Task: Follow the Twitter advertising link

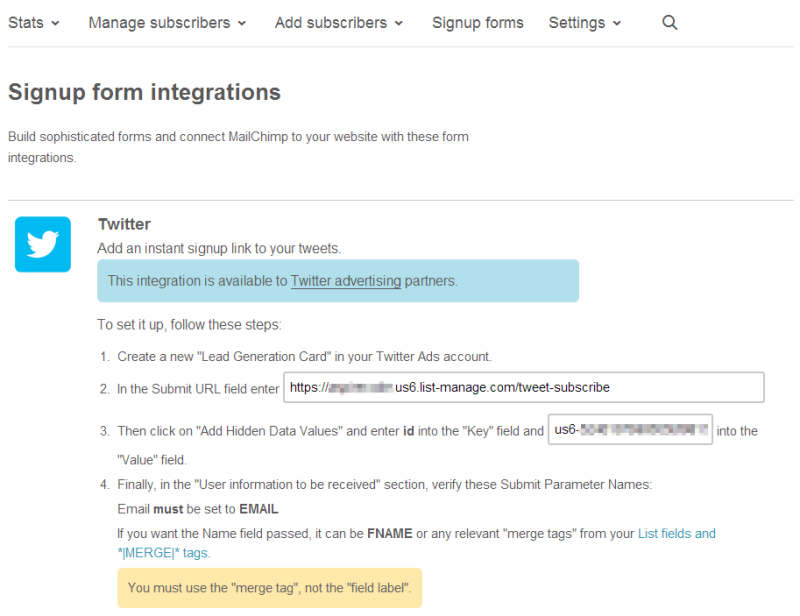Action: 346,281
